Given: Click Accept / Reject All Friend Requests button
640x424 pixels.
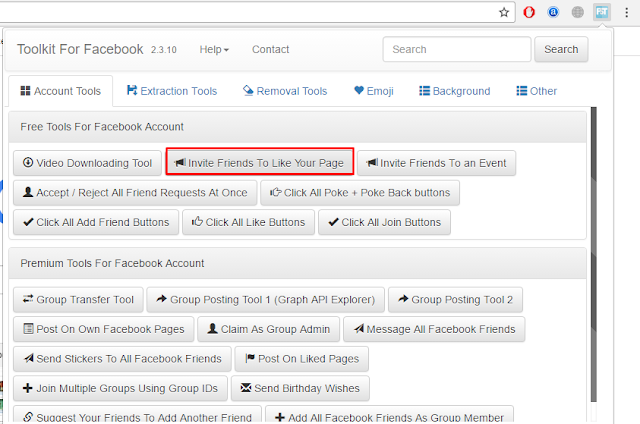Looking at the screenshot, I should click(x=135, y=193).
